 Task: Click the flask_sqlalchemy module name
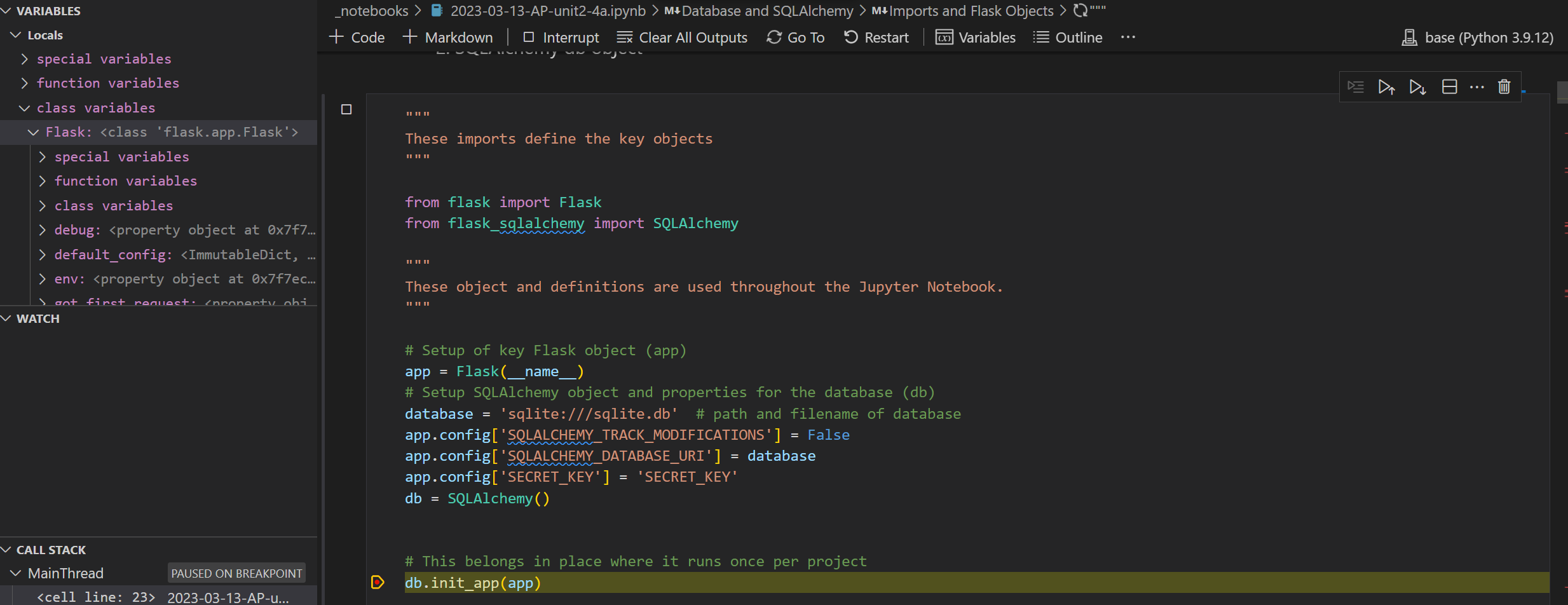pyautogui.click(x=516, y=224)
